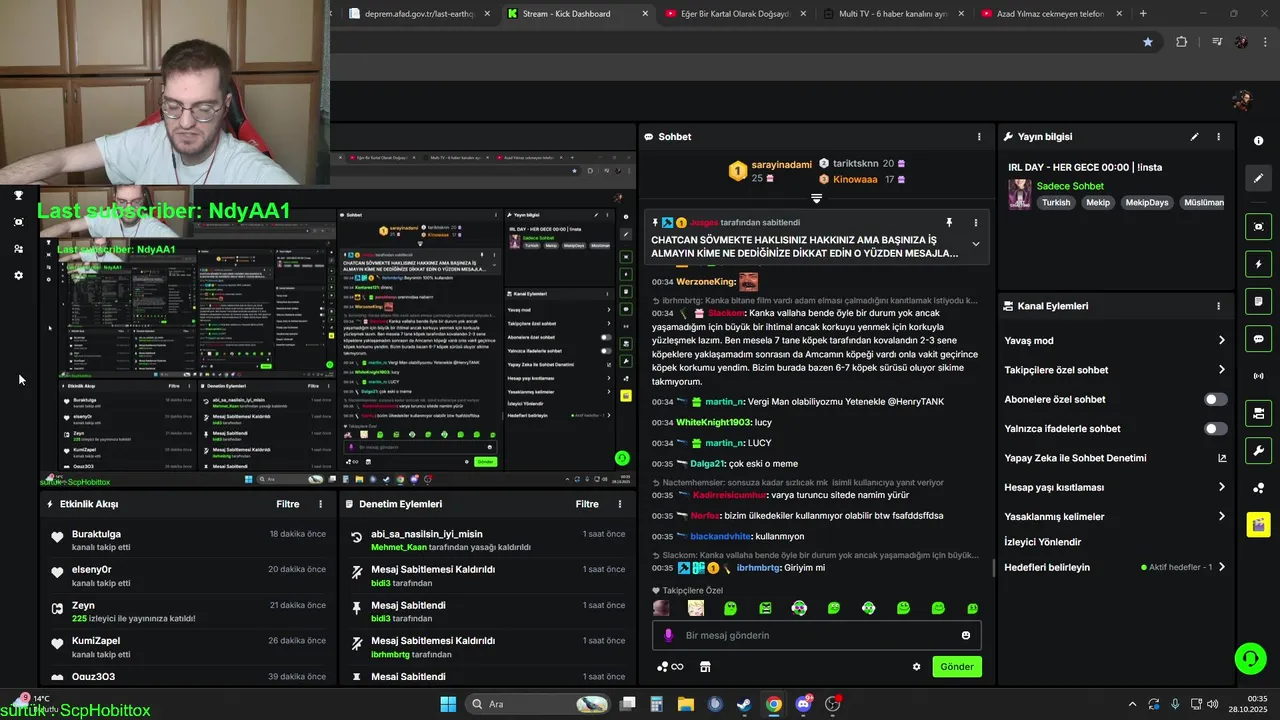Click the Sadece Sohbet category link
Viewport: 1280px width, 720px height.
pos(1070,186)
